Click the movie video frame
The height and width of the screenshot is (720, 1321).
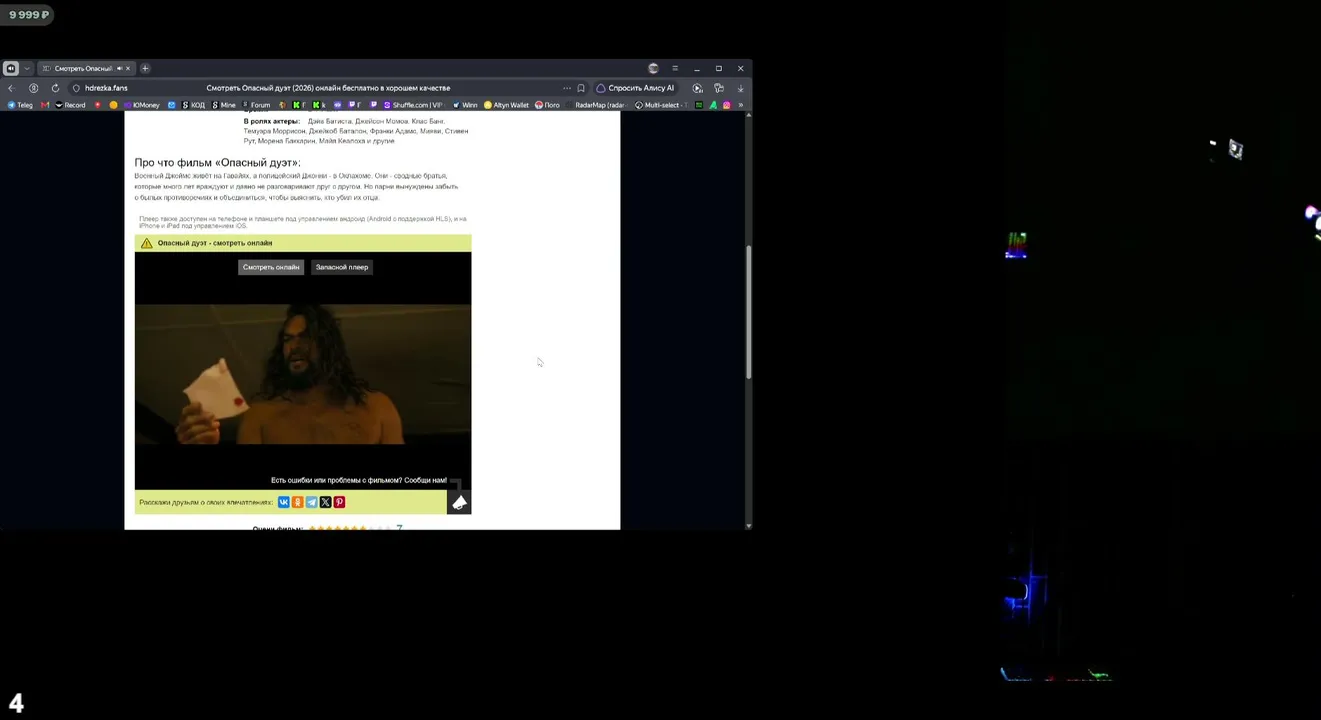click(x=303, y=374)
